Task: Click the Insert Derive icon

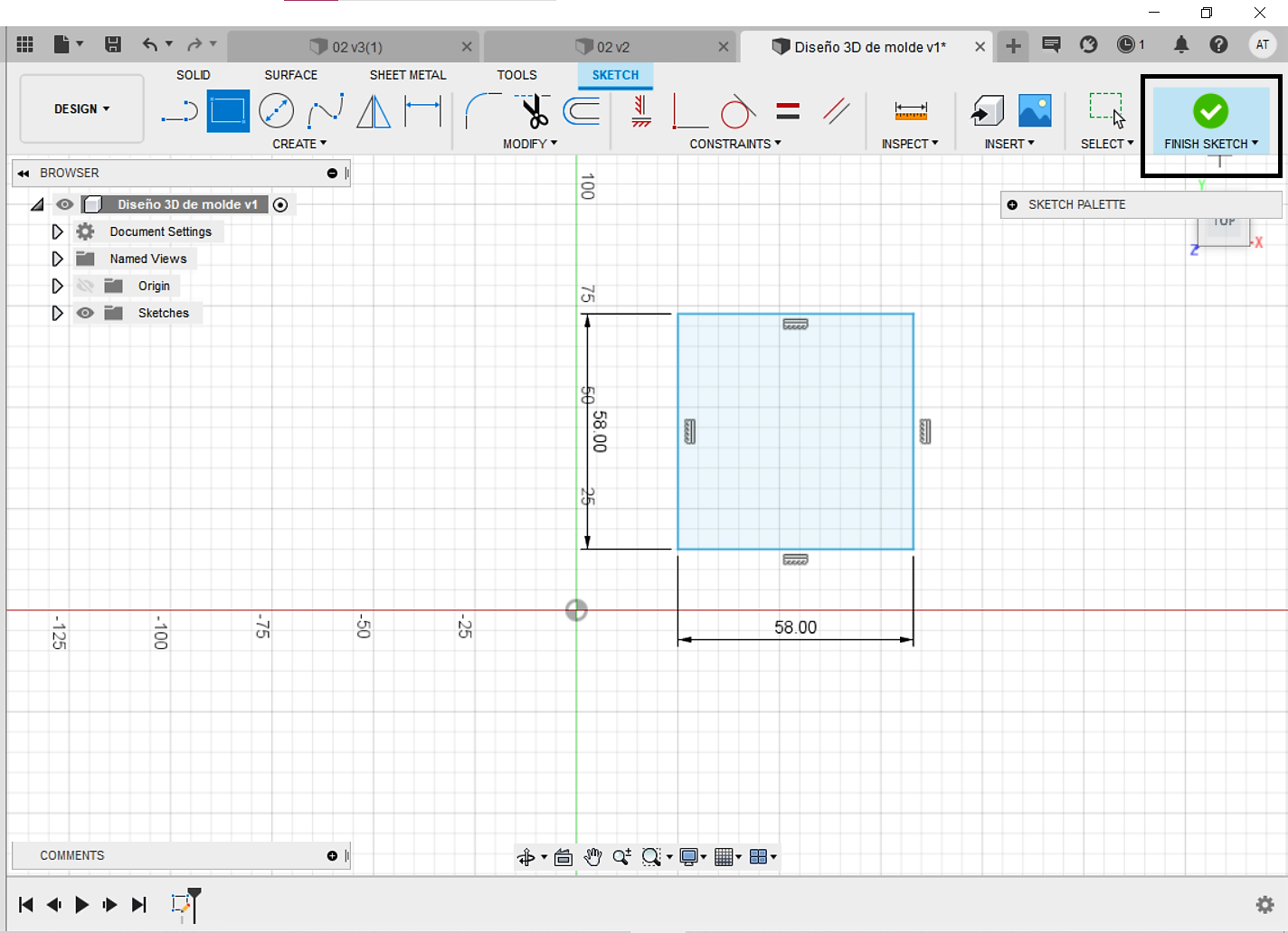Action: tap(988, 111)
